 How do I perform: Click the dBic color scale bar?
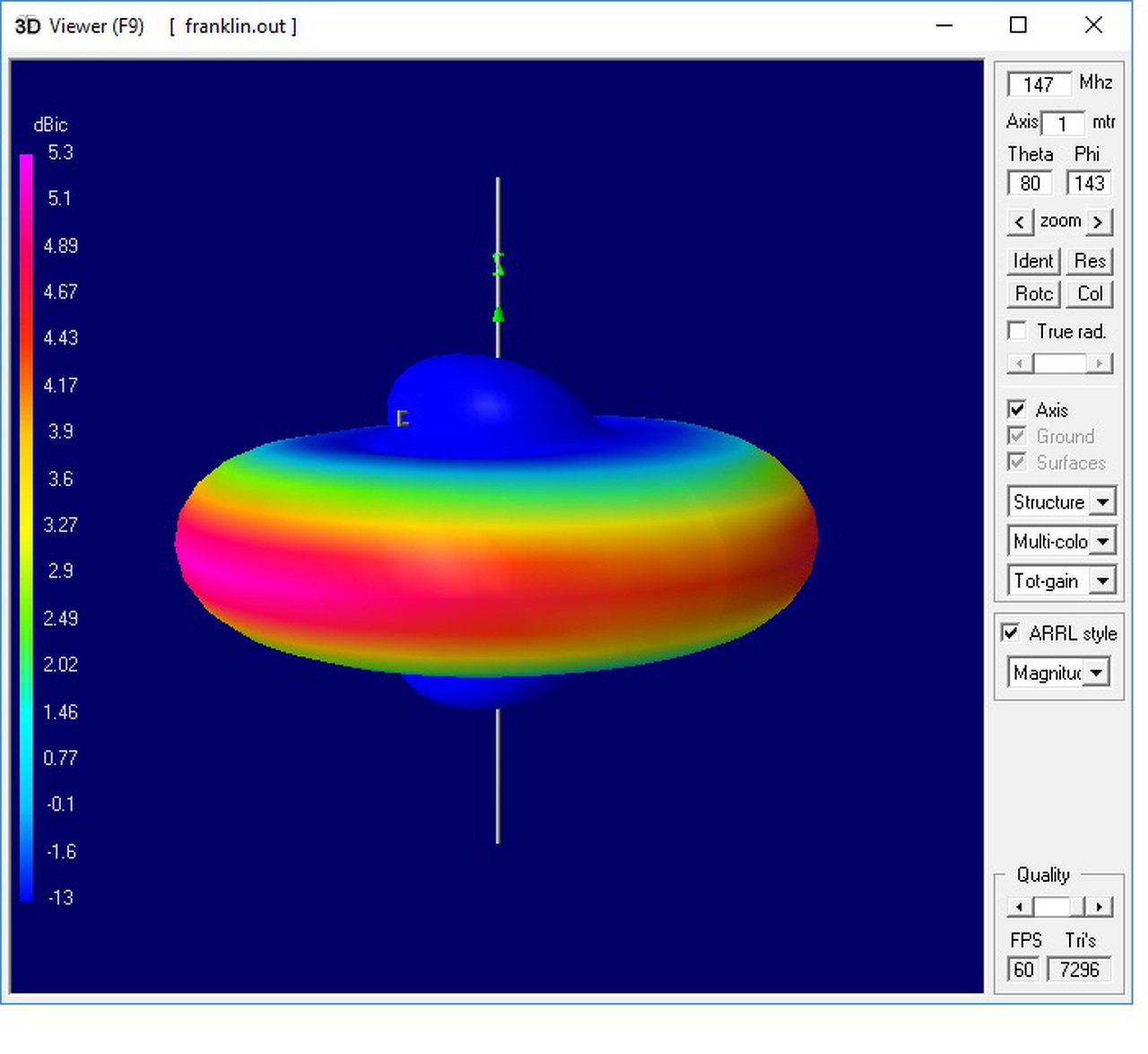point(27,527)
